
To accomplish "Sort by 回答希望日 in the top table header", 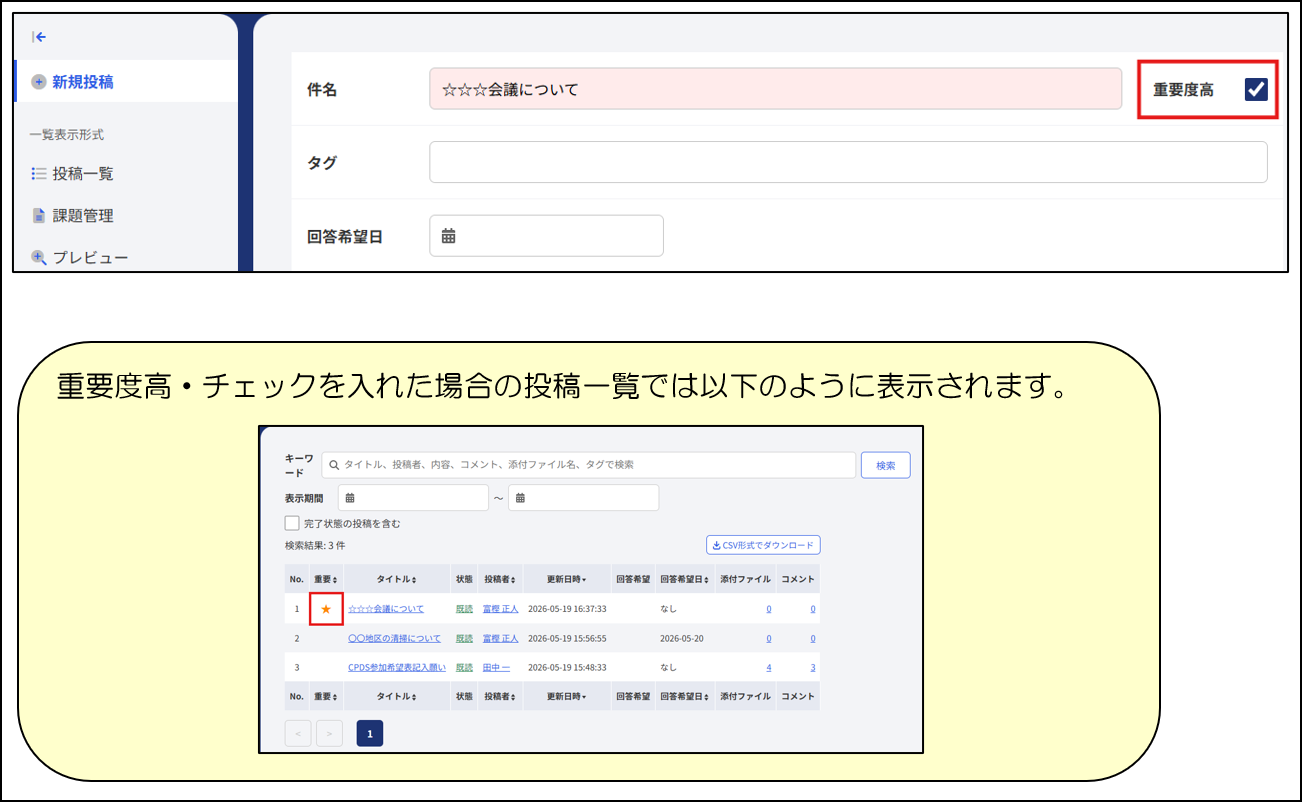I will click(684, 579).
